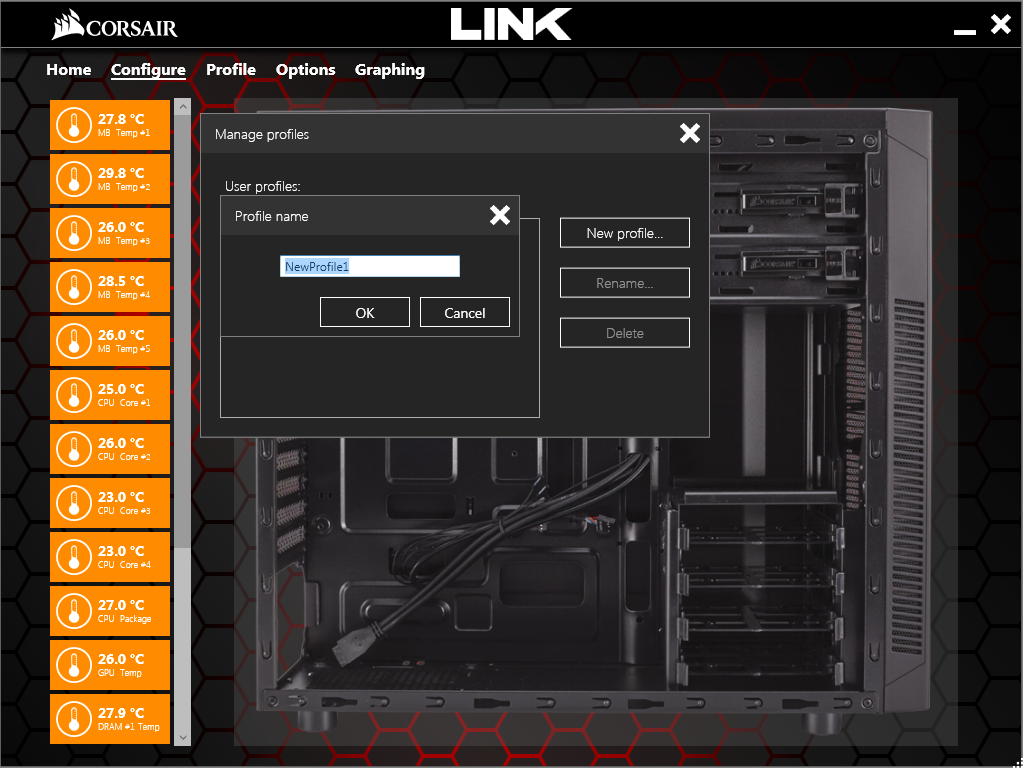The image size is (1023, 768).
Task: Click the New profile... button
Action: coord(624,233)
